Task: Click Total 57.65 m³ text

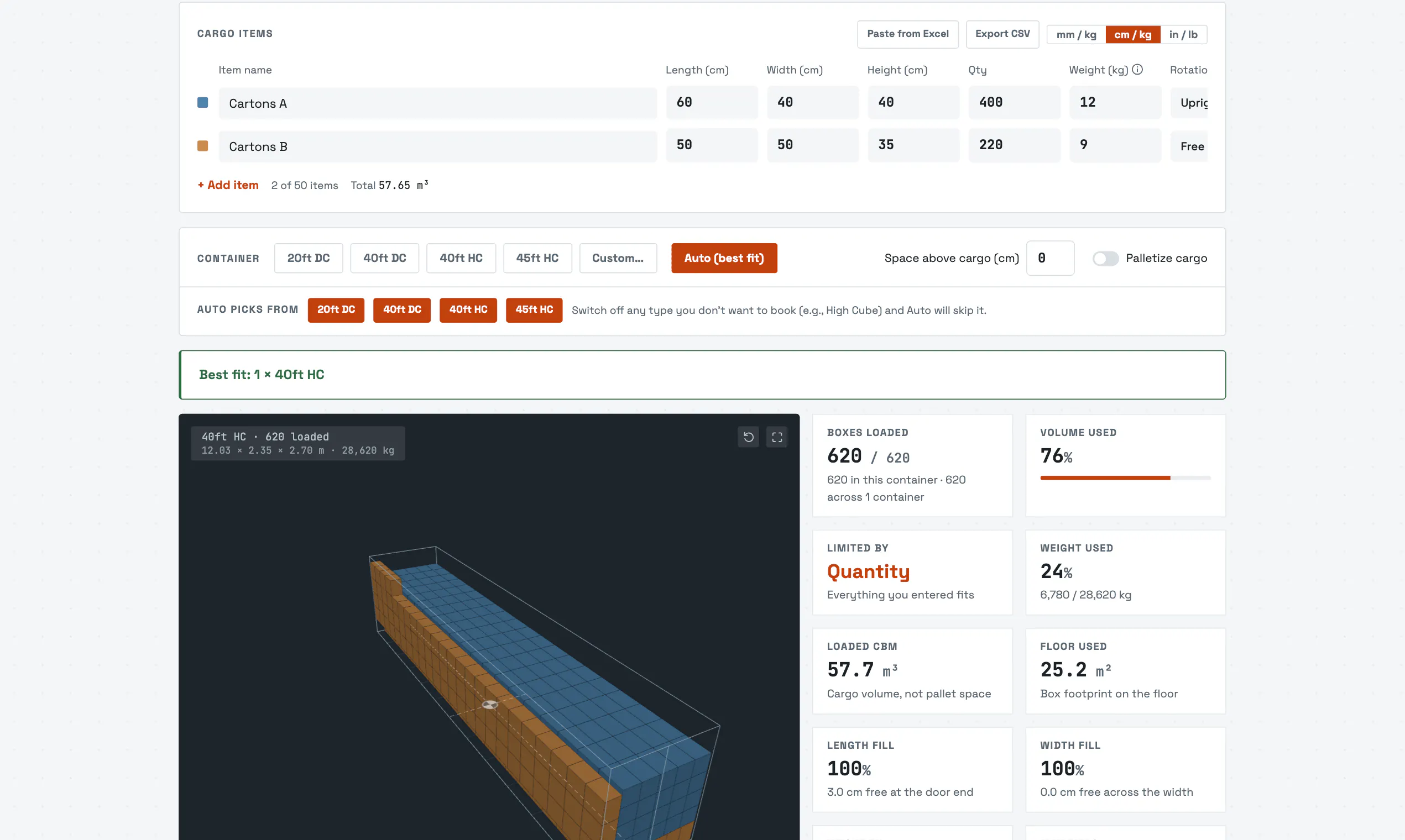Action: 390,185
